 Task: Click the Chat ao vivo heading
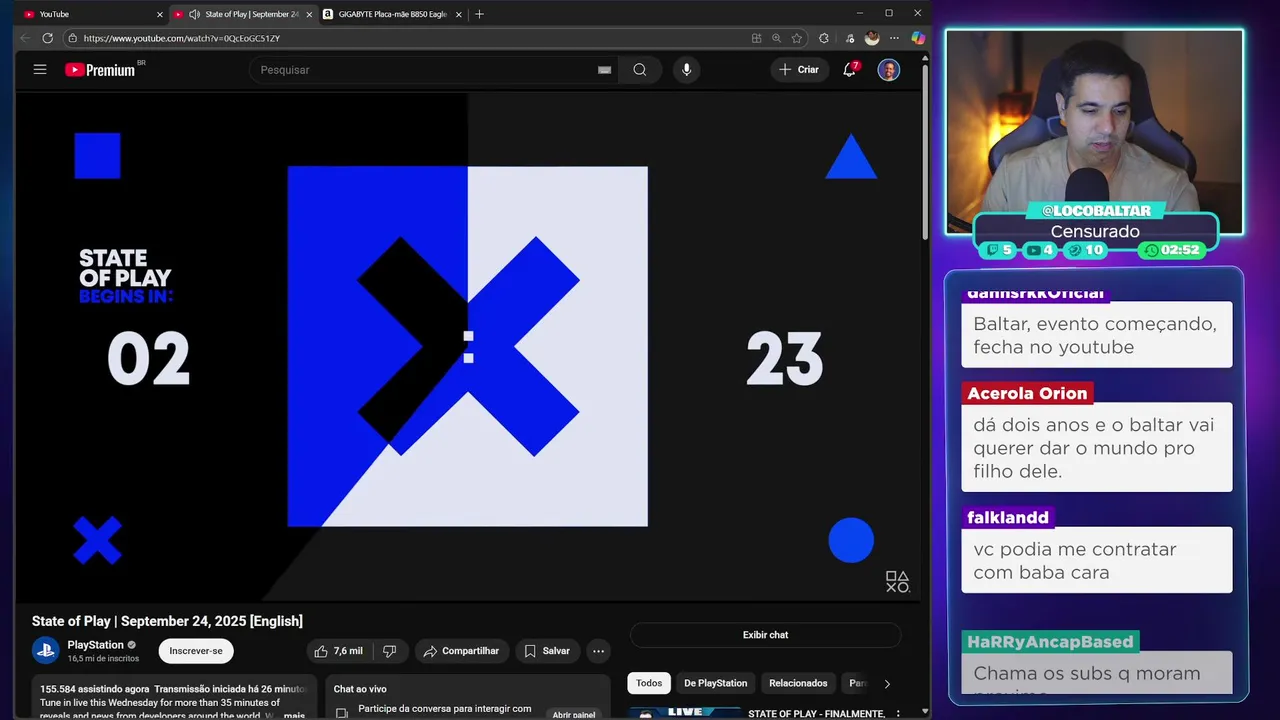click(x=360, y=689)
